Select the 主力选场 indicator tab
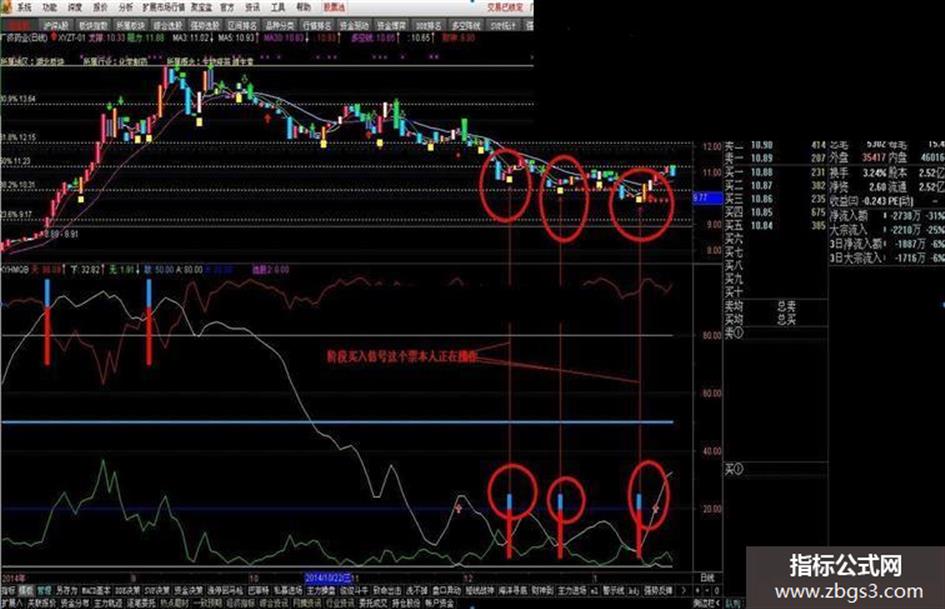The image size is (945, 609). pyautogui.click(x=572, y=591)
